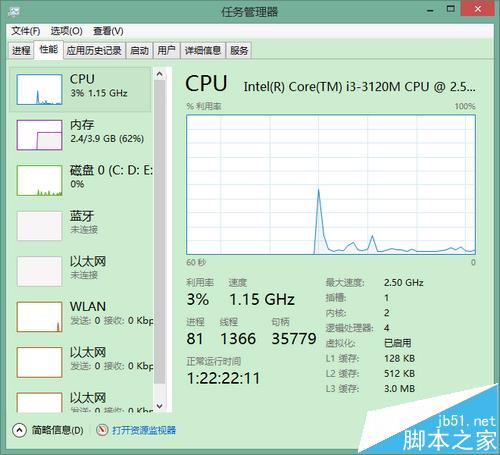Switch to the 应用历史记录 tab
This screenshot has width=500, height=455.
(94, 50)
